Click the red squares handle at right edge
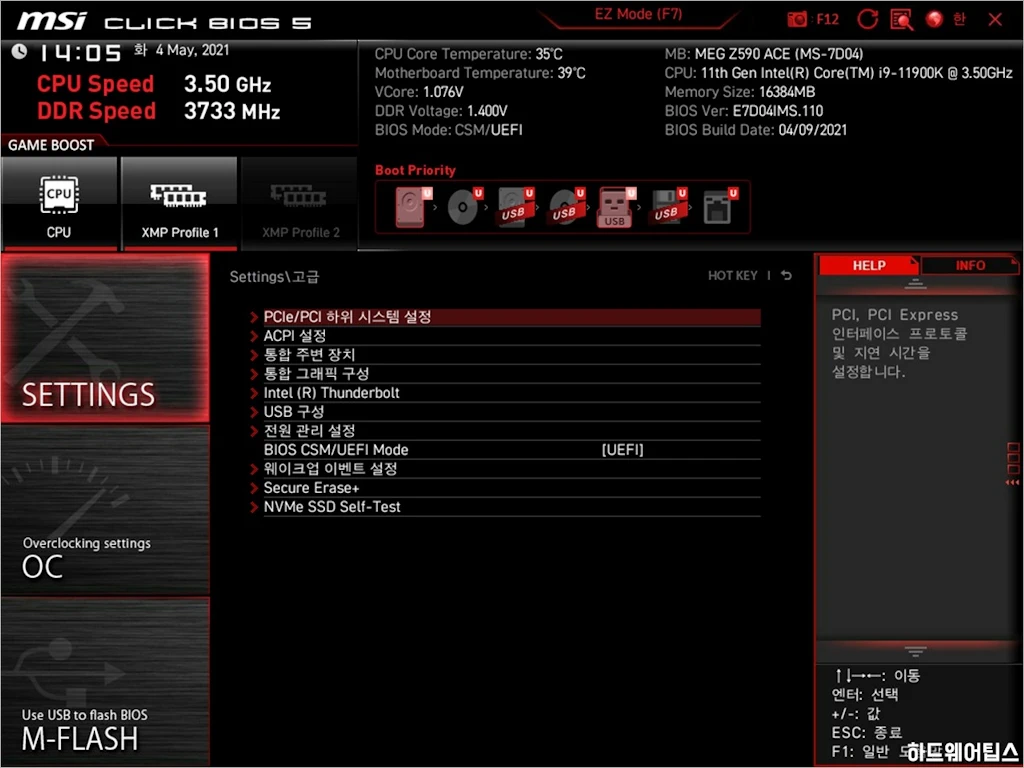Image resolution: width=1024 pixels, height=768 pixels. pyautogui.click(x=1013, y=463)
